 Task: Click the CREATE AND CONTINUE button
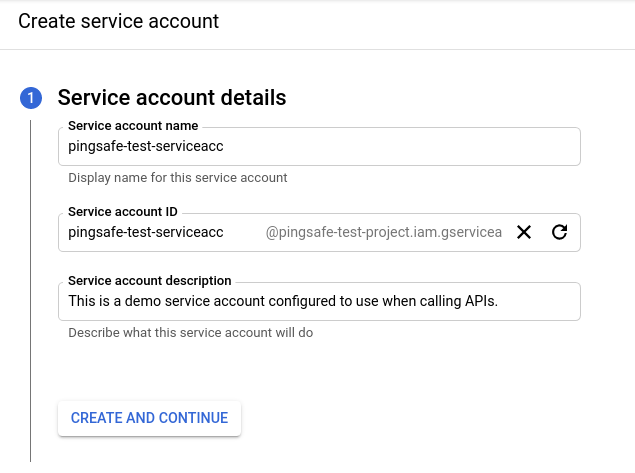149,418
